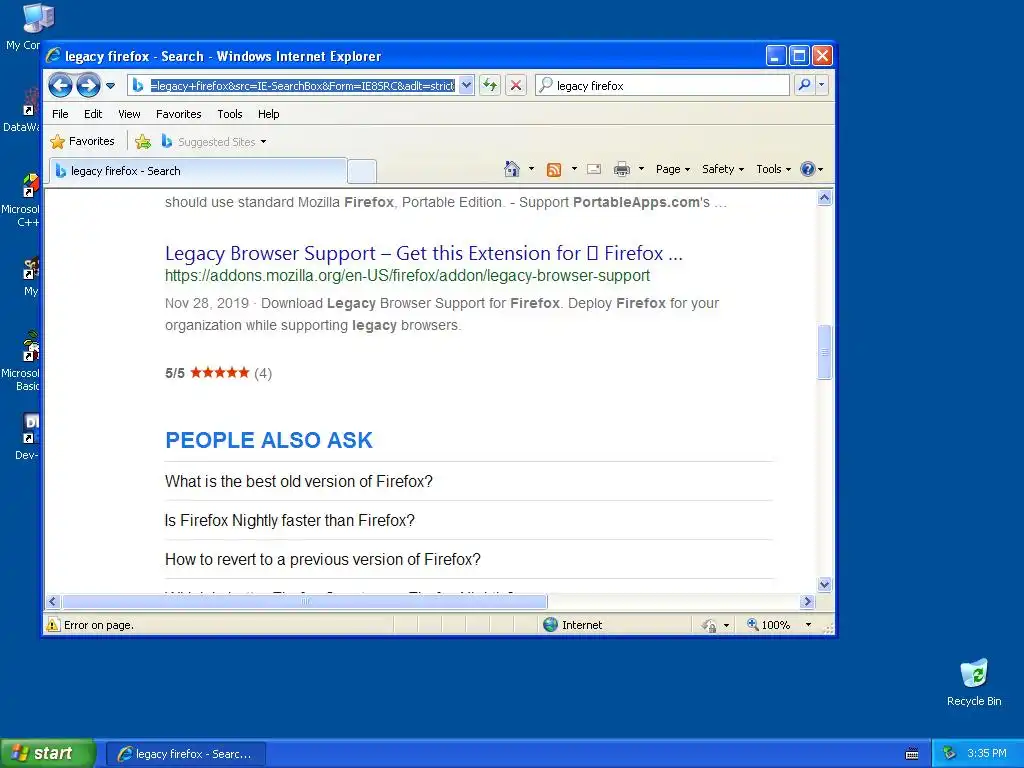The height and width of the screenshot is (768, 1024).
Task: Open Suggested Sites dropdown
Action: pyautogui.click(x=214, y=142)
